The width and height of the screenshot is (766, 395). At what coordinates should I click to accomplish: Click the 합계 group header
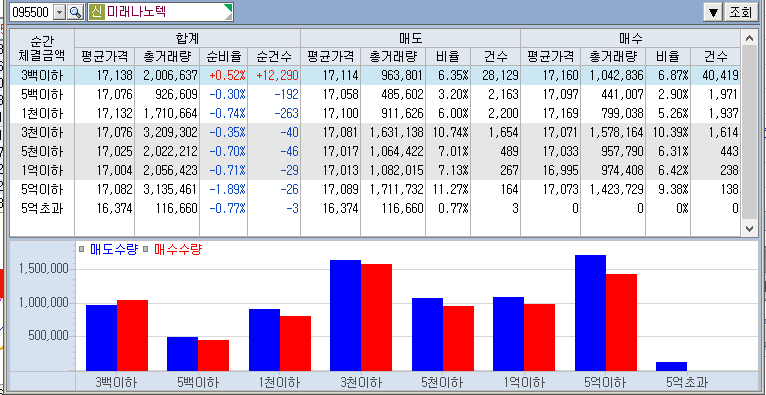pyautogui.click(x=188, y=38)
